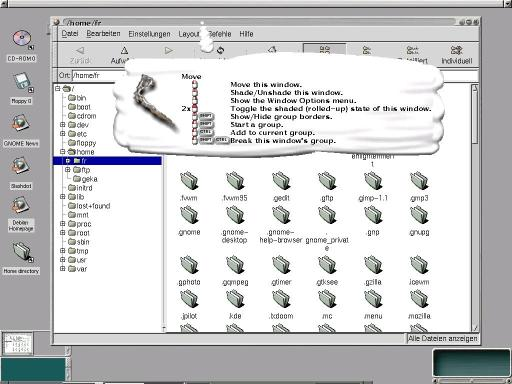The image size is (512, 384).
Task: Expand the usr tree node
Action: (x=62, y=260)
